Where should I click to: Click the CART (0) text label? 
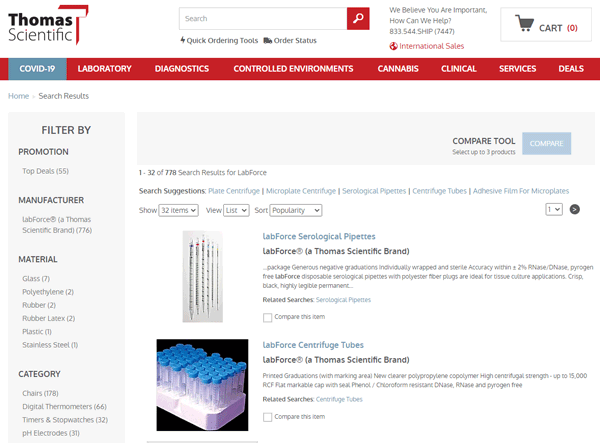(x=558, y=28)
